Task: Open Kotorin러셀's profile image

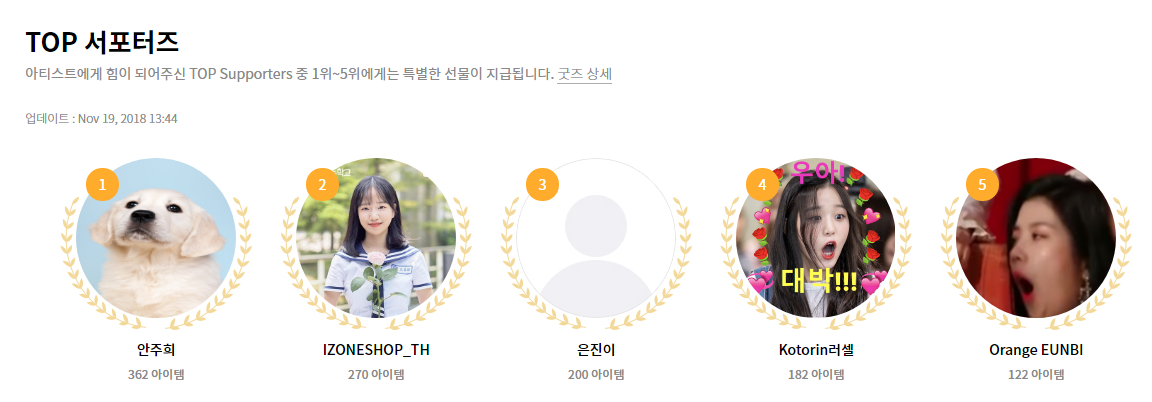Action: [x=816, y=238]
